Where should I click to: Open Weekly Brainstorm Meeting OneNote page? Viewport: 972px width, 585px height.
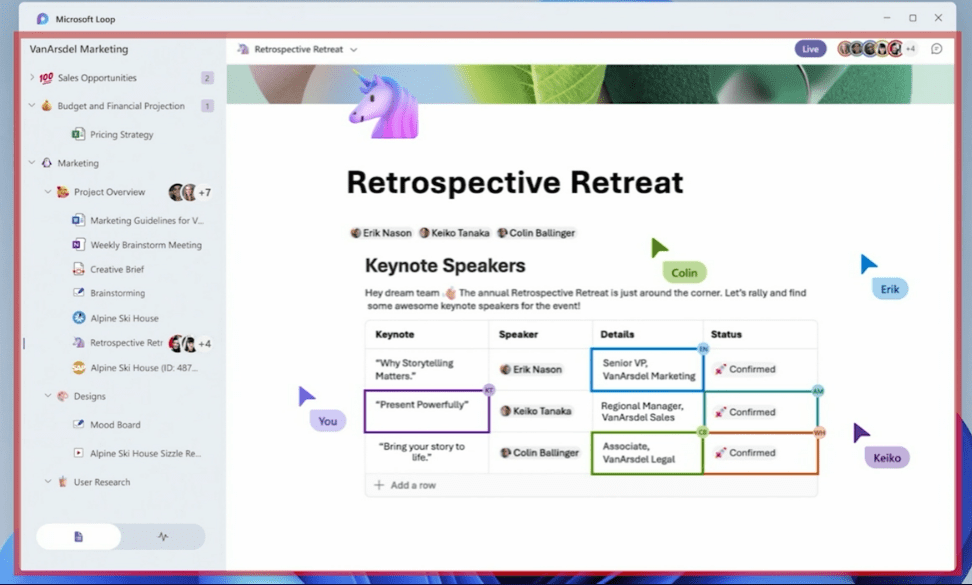(x=145, y=245)
